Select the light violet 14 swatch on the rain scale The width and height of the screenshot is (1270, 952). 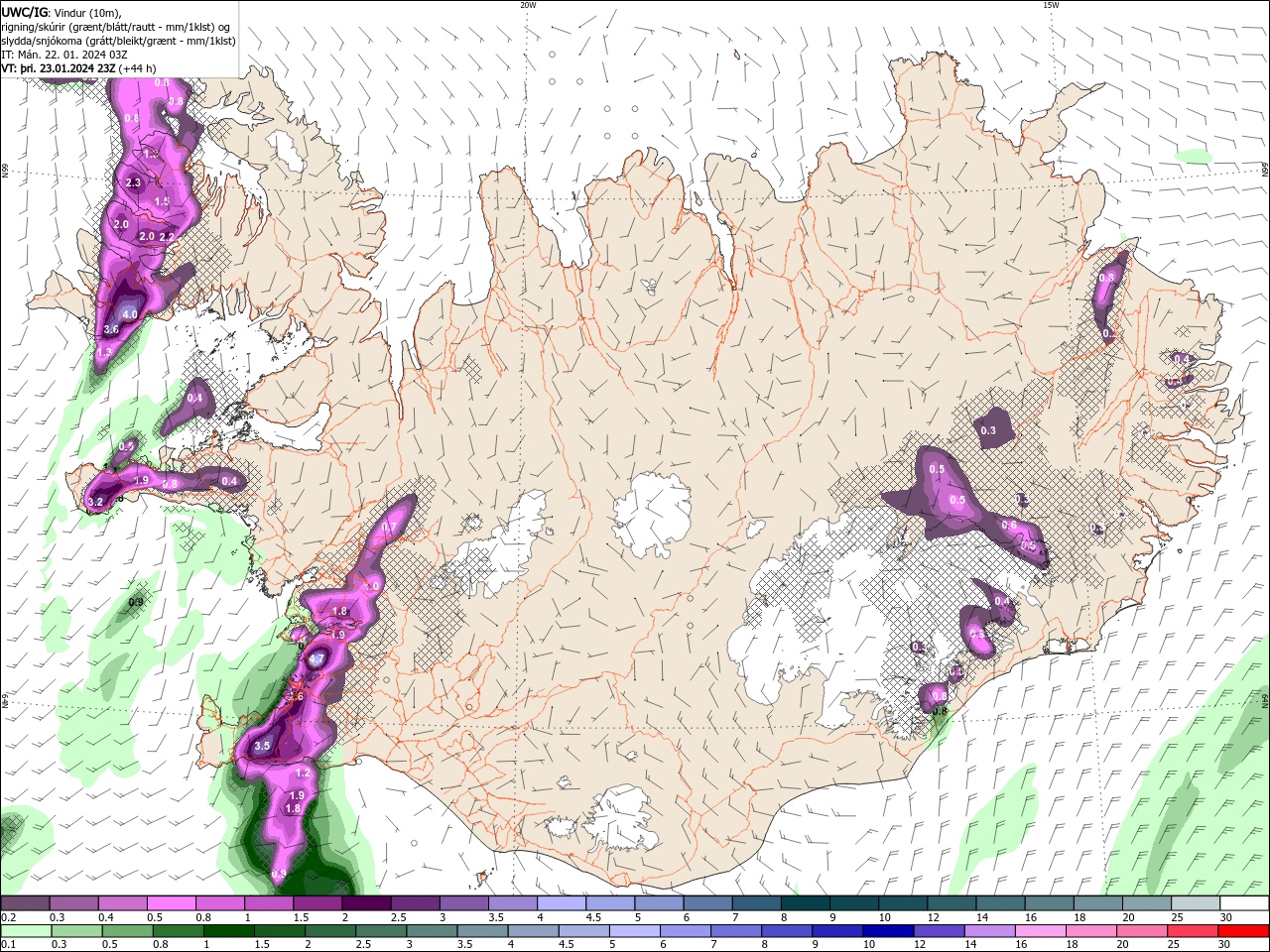pos(988,931)
